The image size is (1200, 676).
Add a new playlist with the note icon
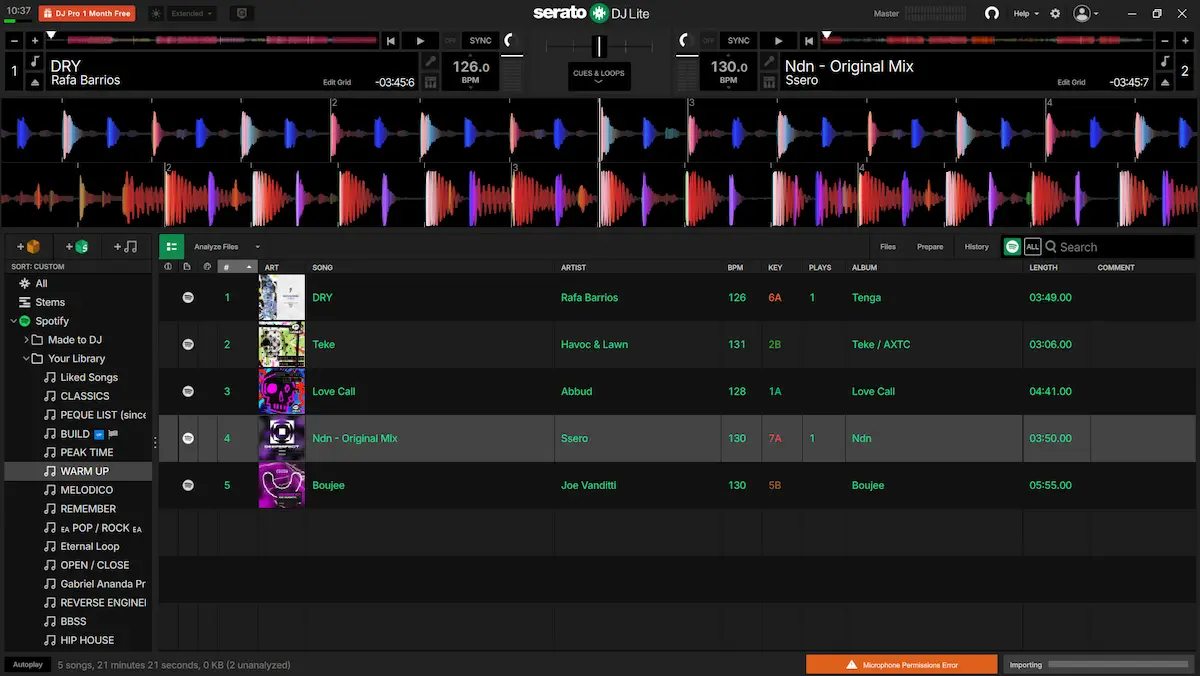coord(126,247)
